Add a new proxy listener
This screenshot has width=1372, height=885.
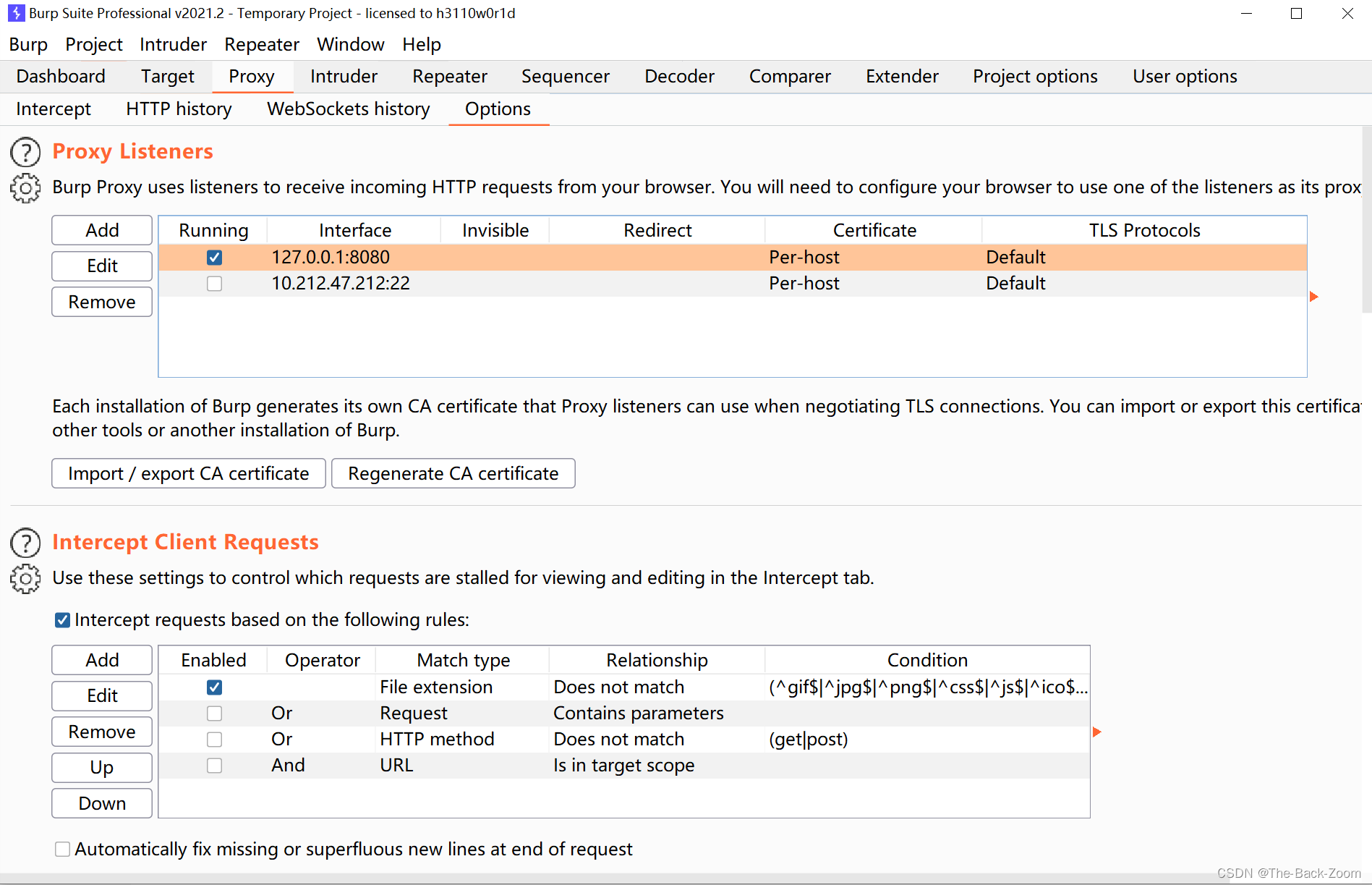(102, 230)
